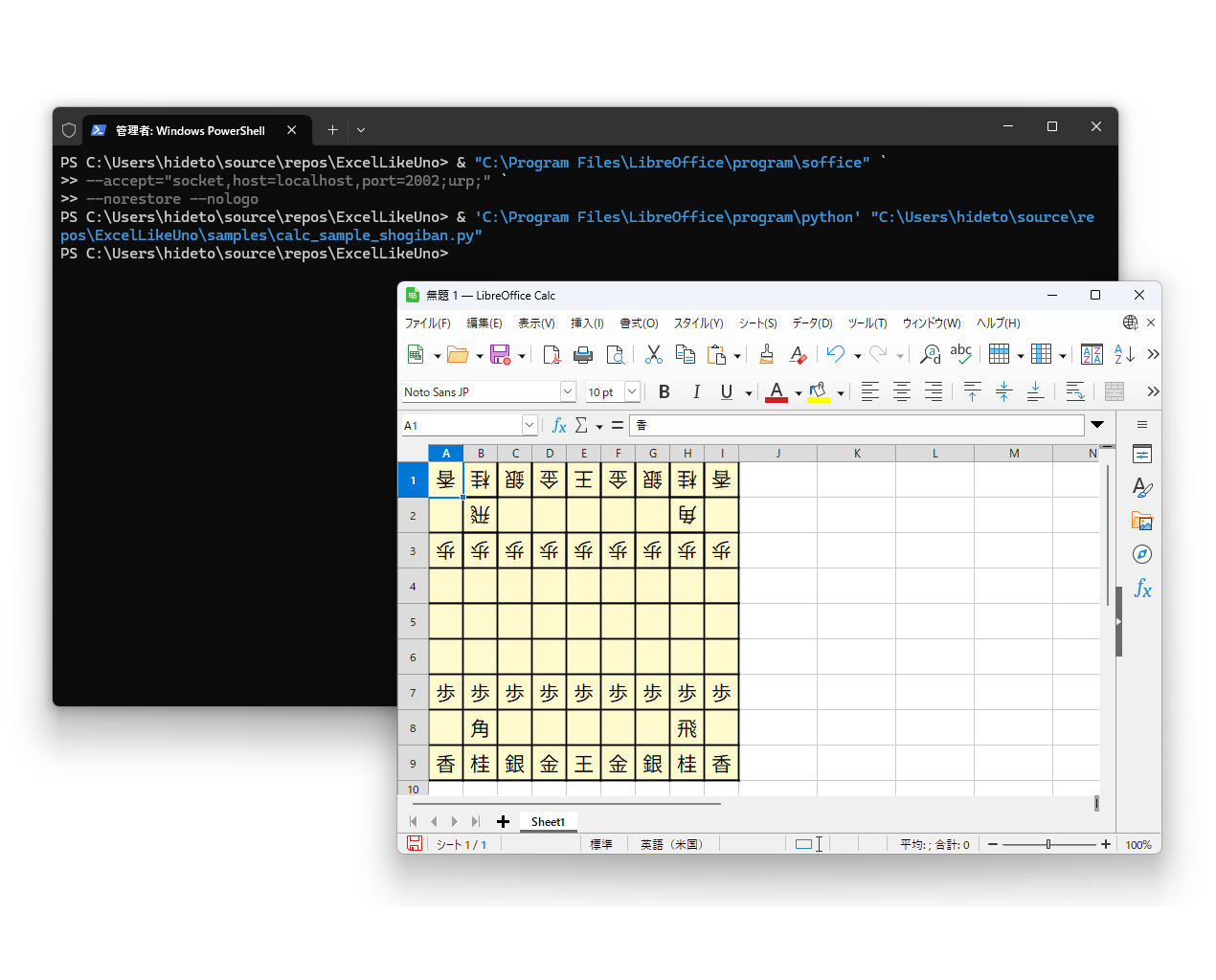Toggle bold formatting
1216x980 pixels.
tap(664, 391)
